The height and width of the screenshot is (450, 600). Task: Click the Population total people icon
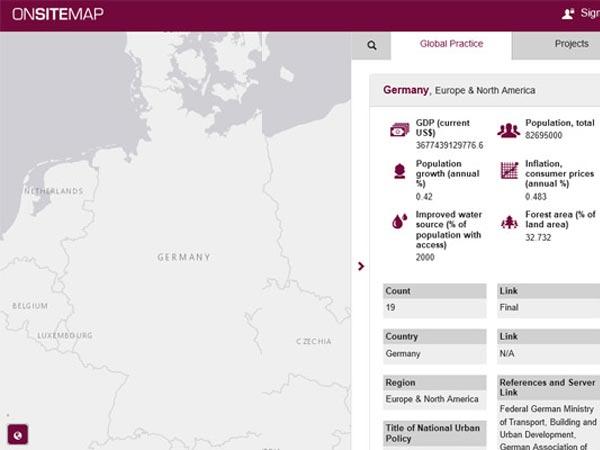(x=509, y=130)
